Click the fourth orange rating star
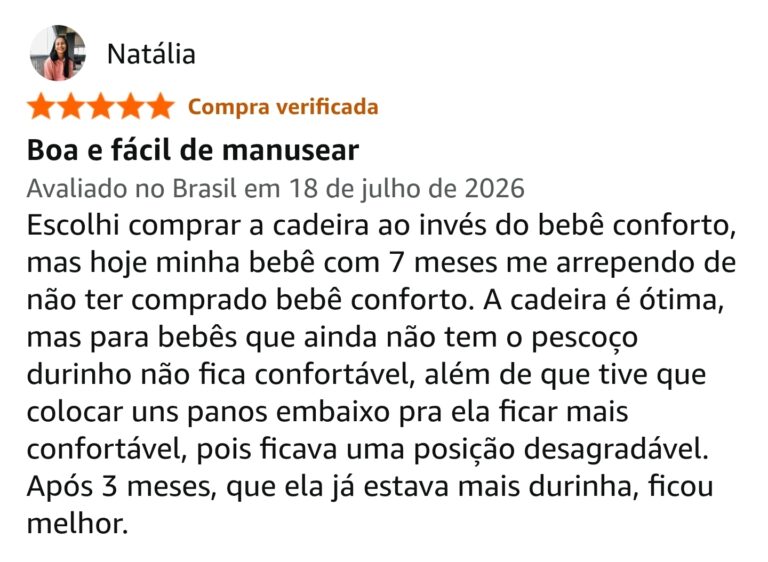The width and height of the screenshot is (768, 562). [x=131, y=107]
